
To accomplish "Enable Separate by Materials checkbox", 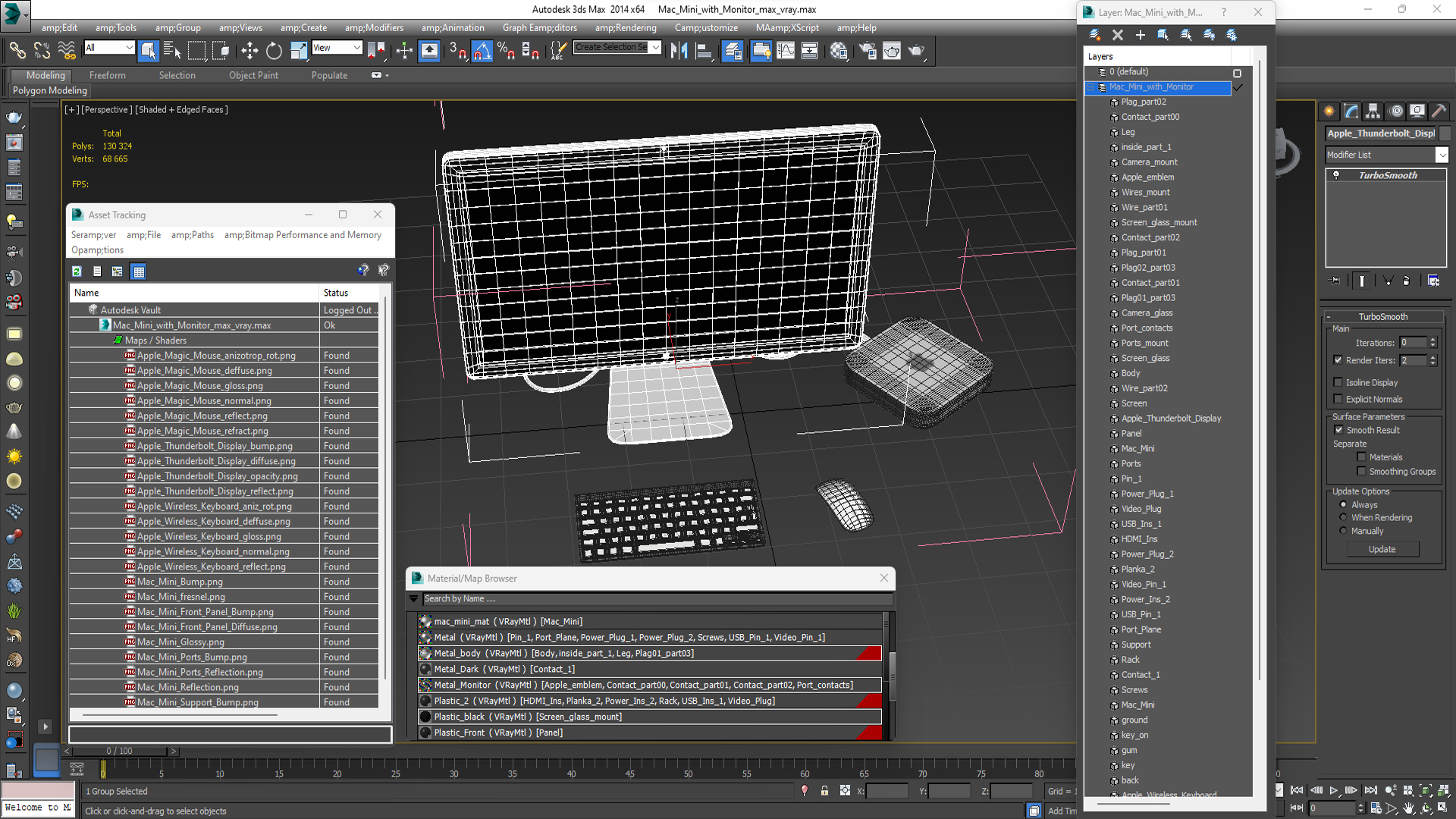I will 1361,457.
